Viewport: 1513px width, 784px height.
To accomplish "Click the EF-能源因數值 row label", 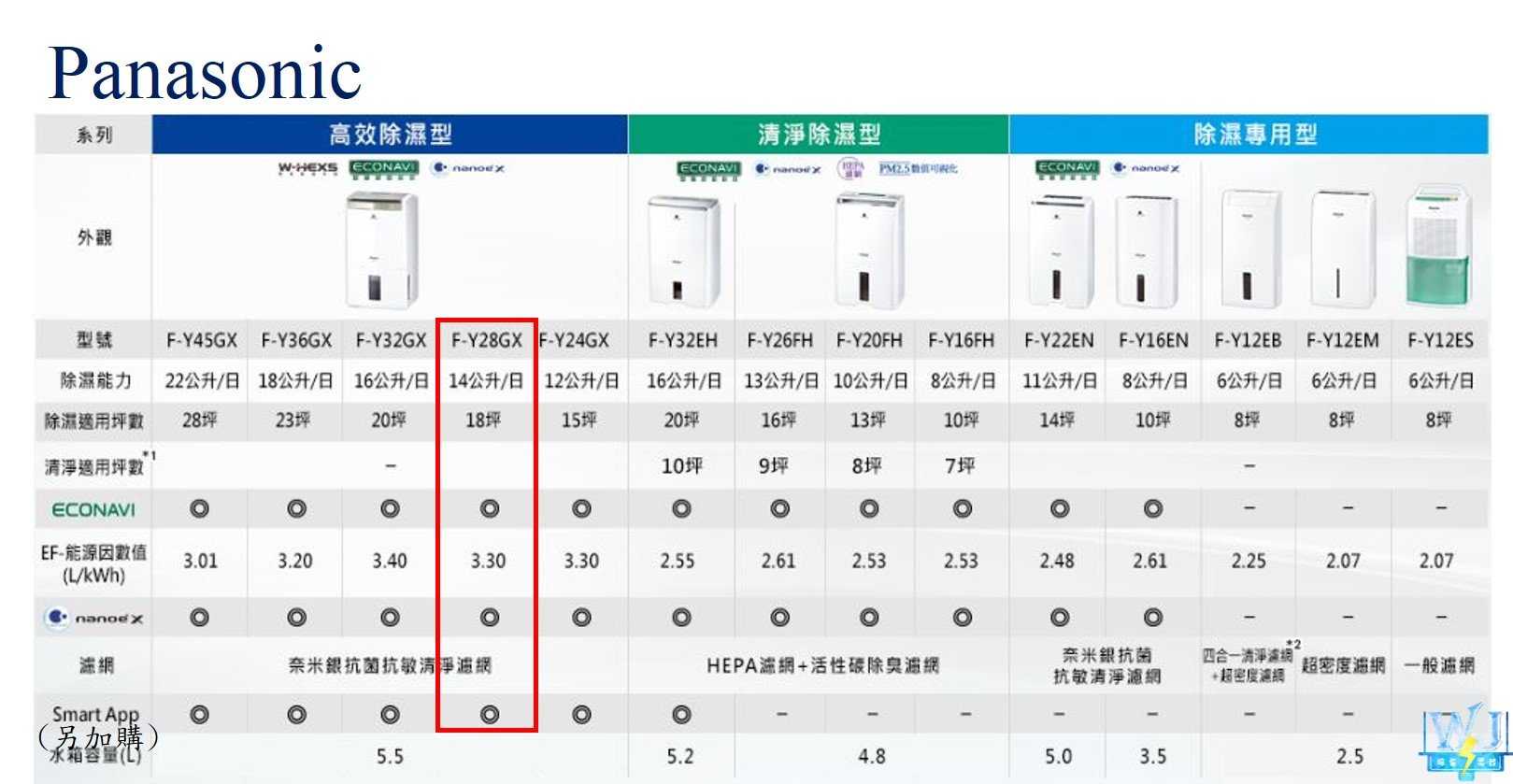I will point(93,563).
